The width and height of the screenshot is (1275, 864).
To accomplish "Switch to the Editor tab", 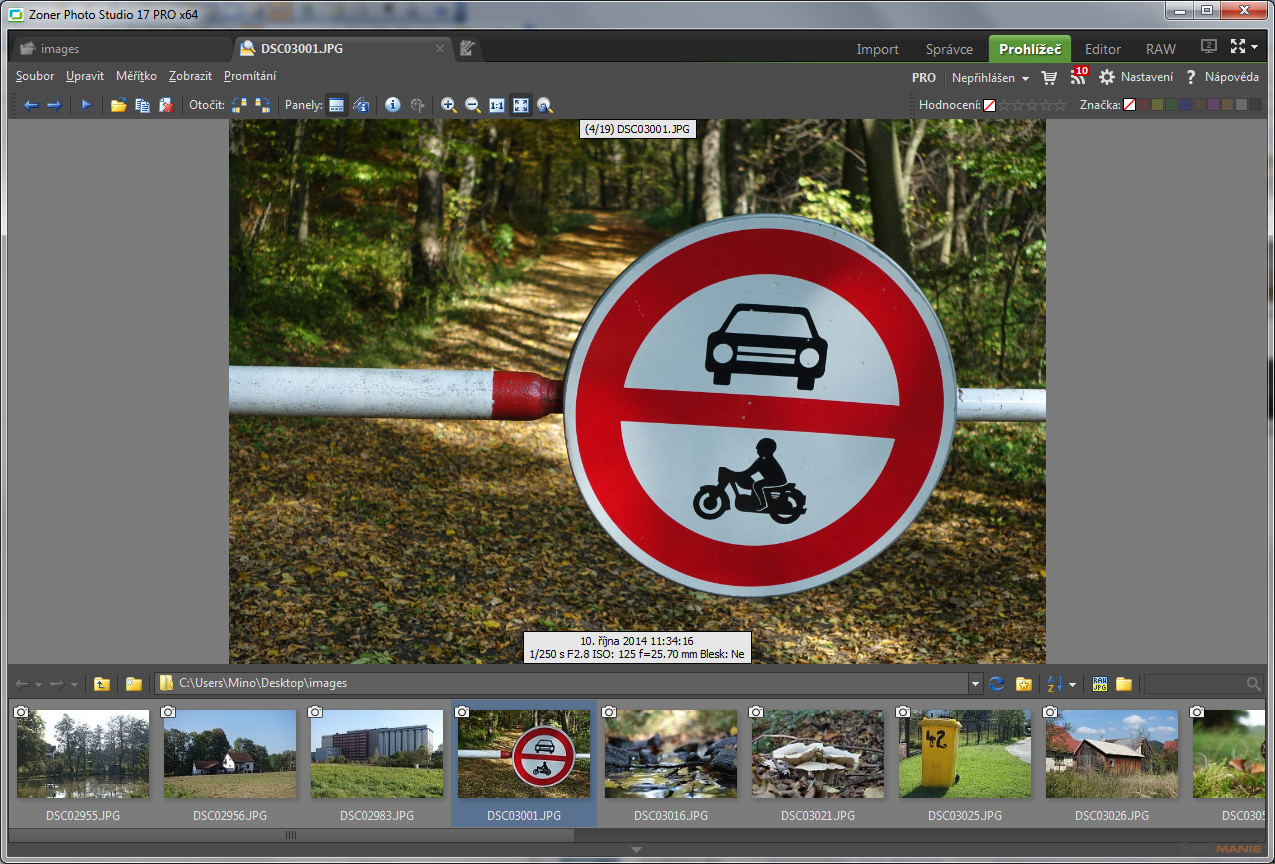I will click(x=1103, y=49).
